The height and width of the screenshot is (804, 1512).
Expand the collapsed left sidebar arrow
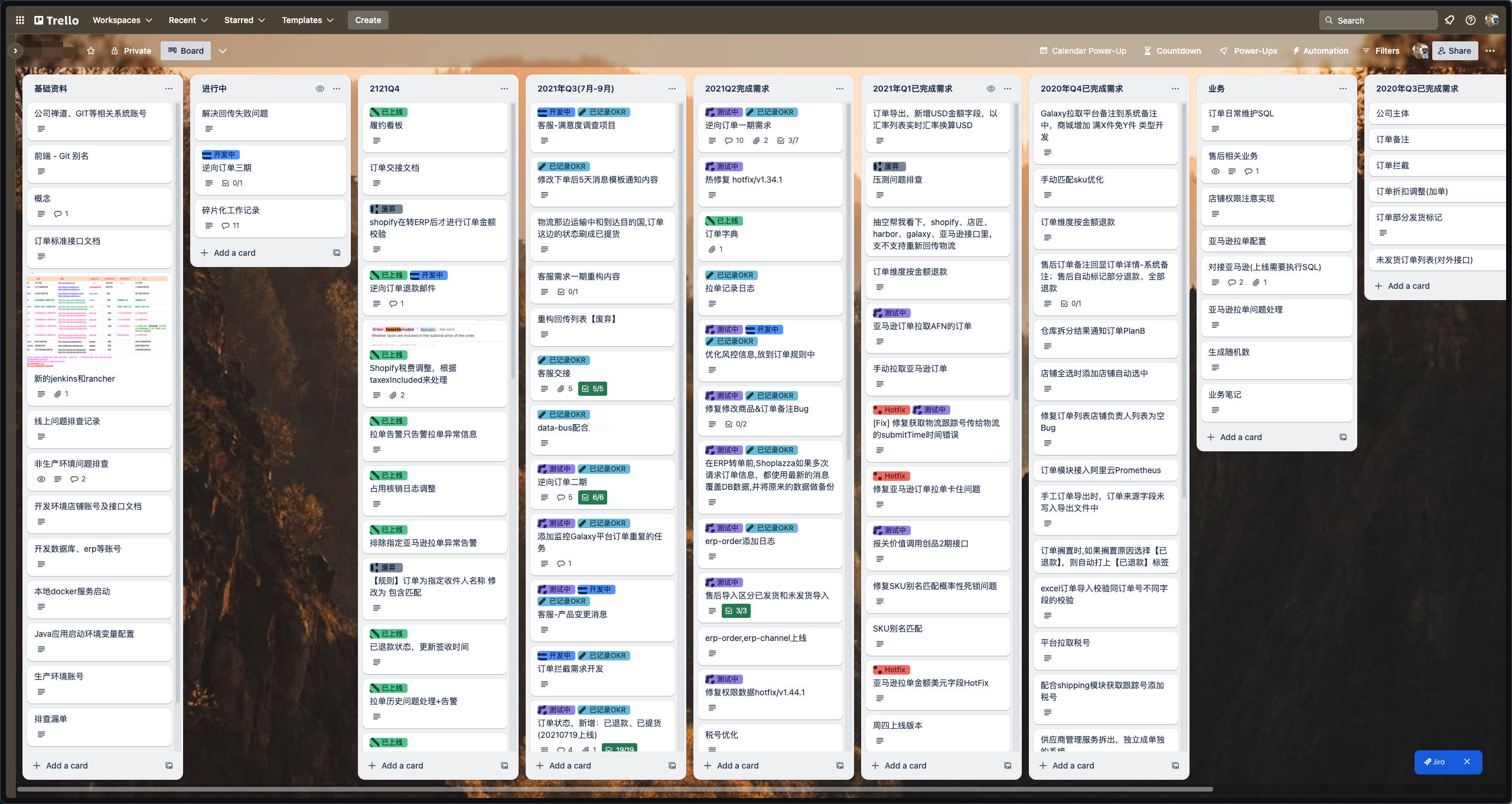[x=15, y=51]
